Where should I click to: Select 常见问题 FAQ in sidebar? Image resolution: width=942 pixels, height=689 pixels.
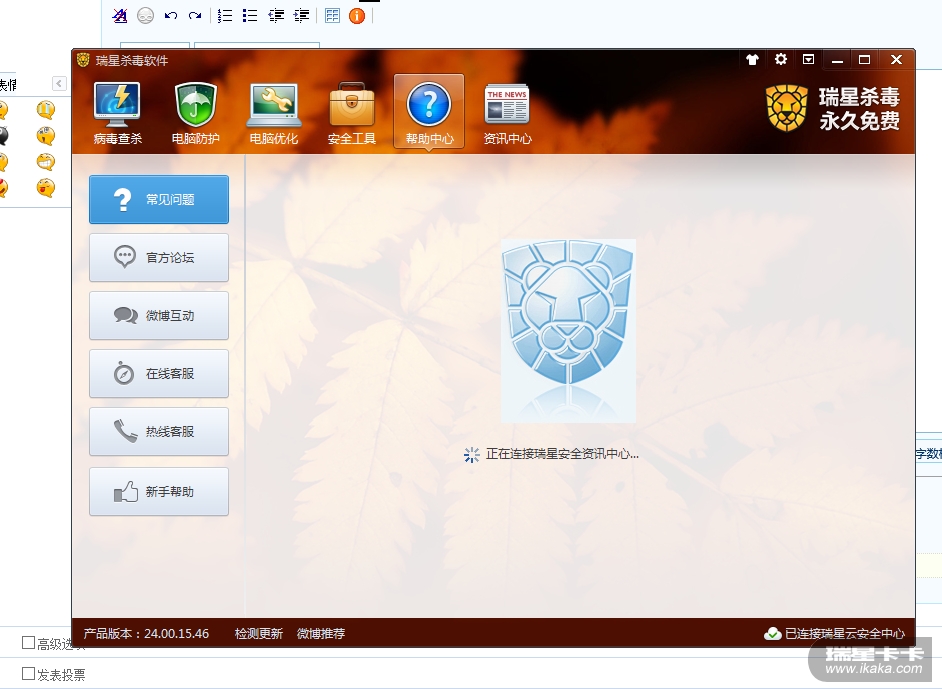(x=159, y=199)
